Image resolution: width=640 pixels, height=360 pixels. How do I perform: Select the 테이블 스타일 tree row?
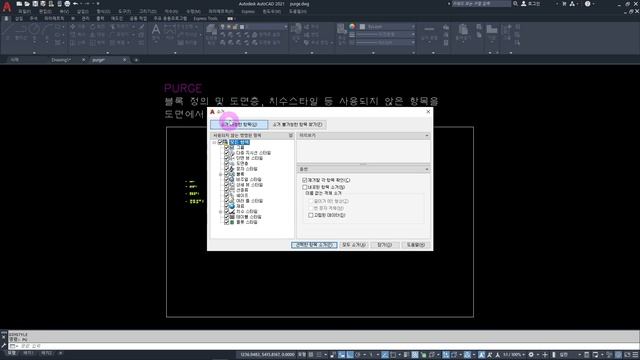[x=248, y=217]
